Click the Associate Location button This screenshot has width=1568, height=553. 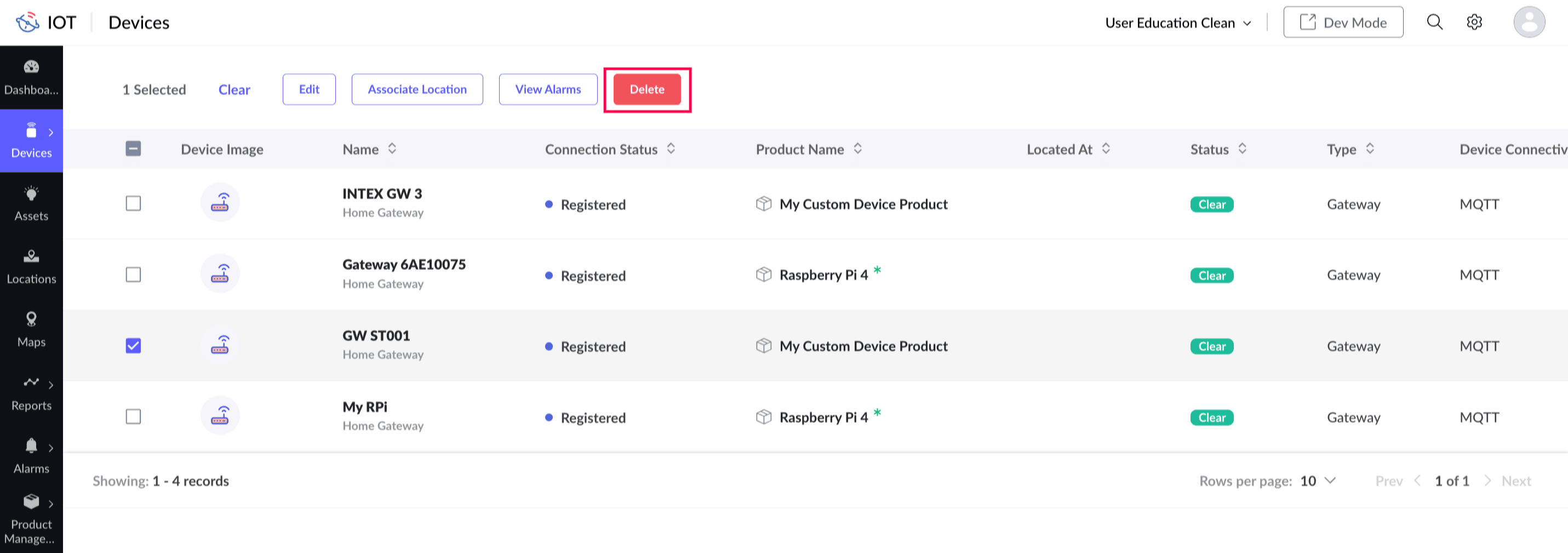coord(417,89)
